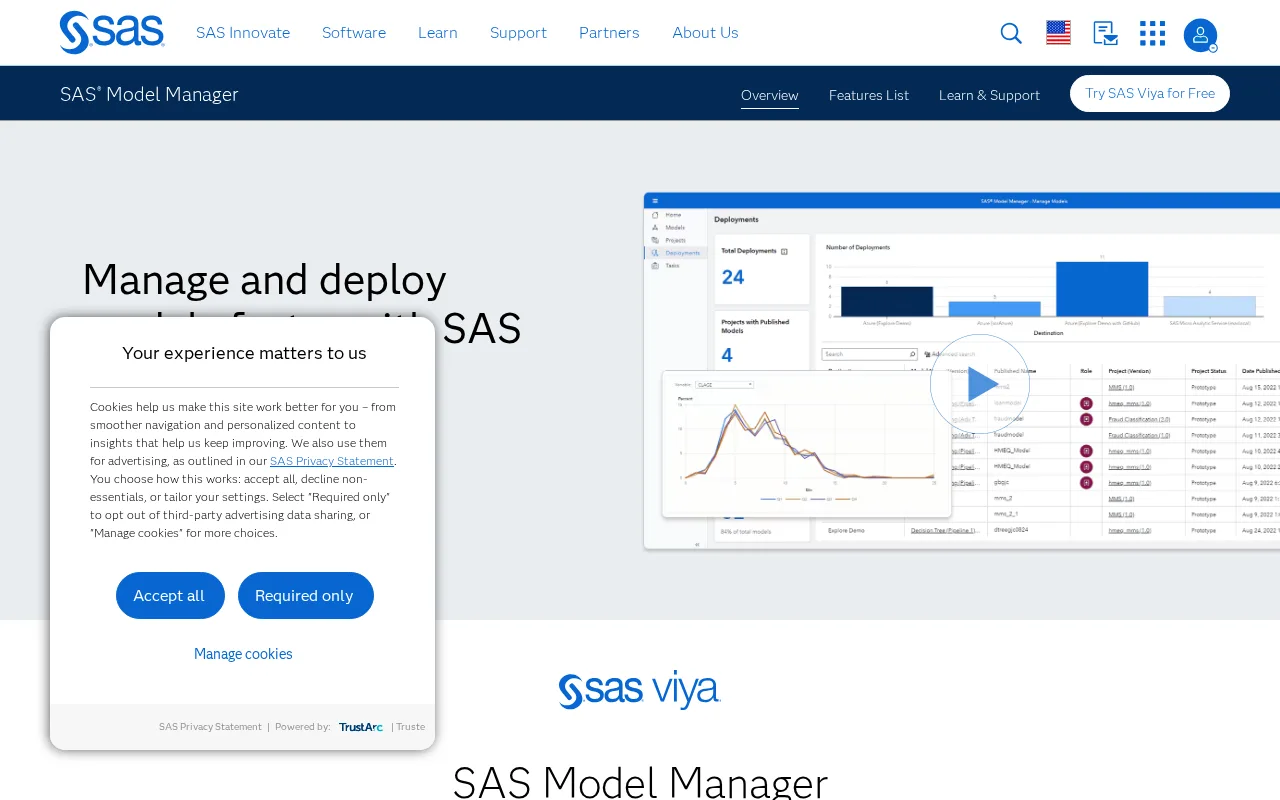Open the apps grid icon
This screenshot has width=1280, height=800.
coord(1152,33)
